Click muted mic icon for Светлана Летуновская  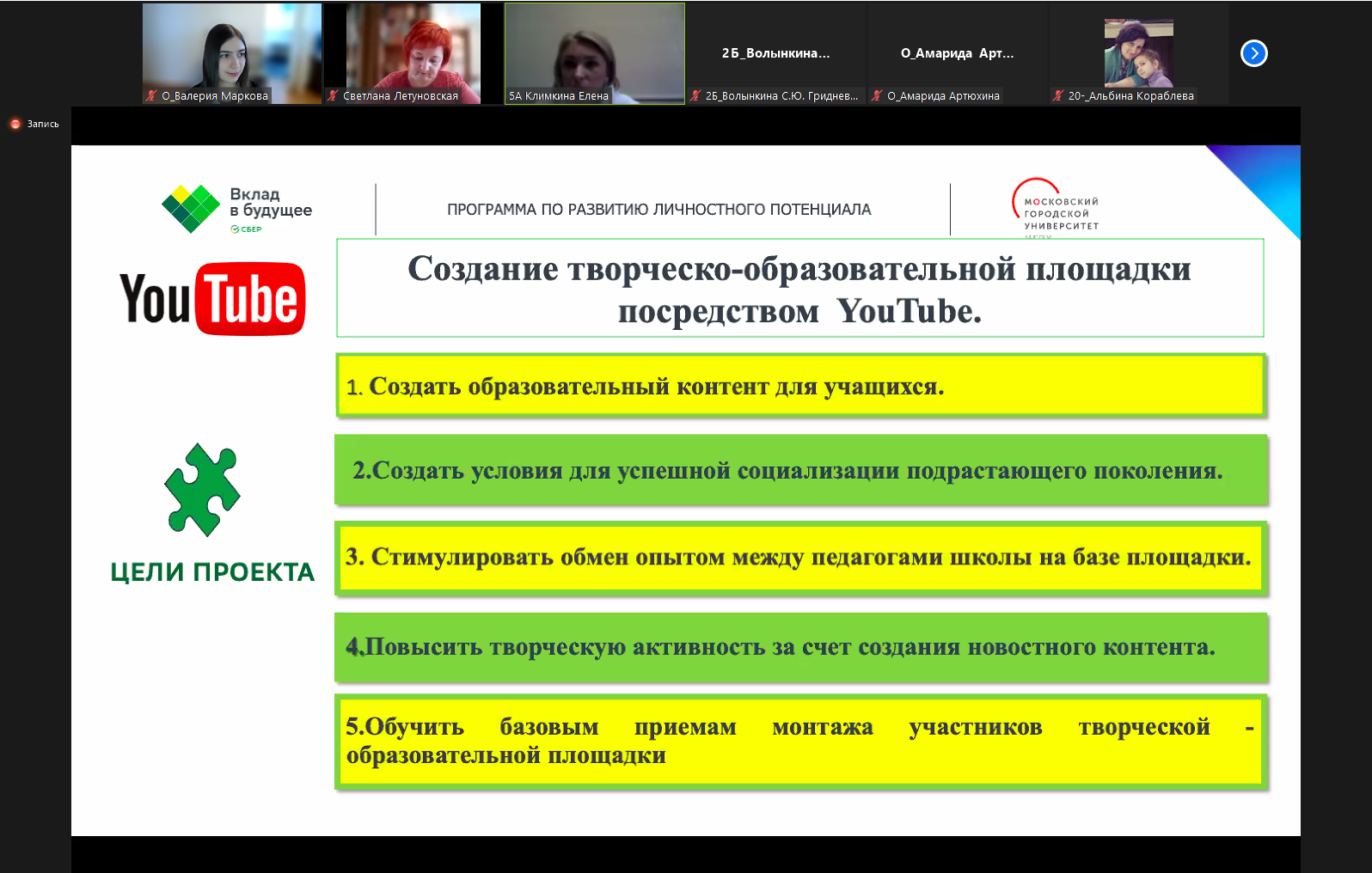tap(333, 96)
